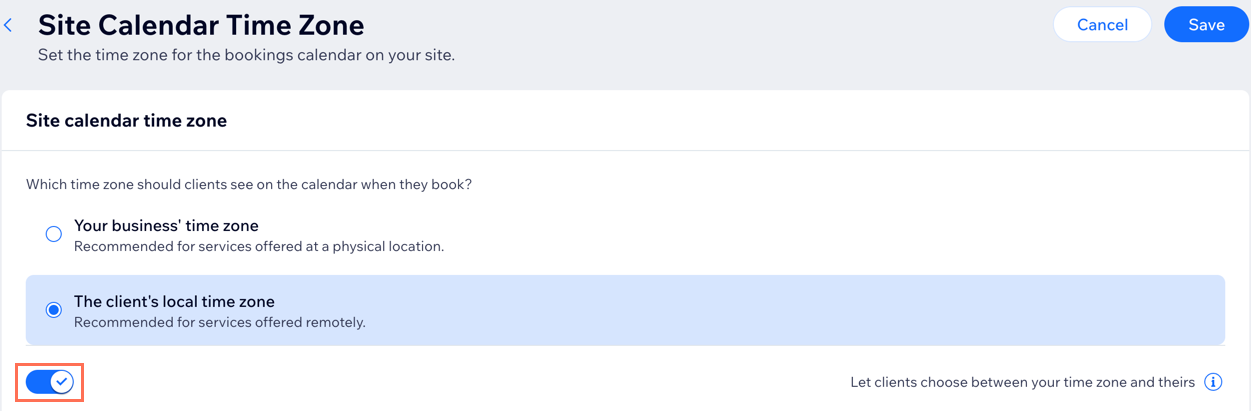Select the Your business' time zone radio button
1251x411 pixels.
point(54,234)
